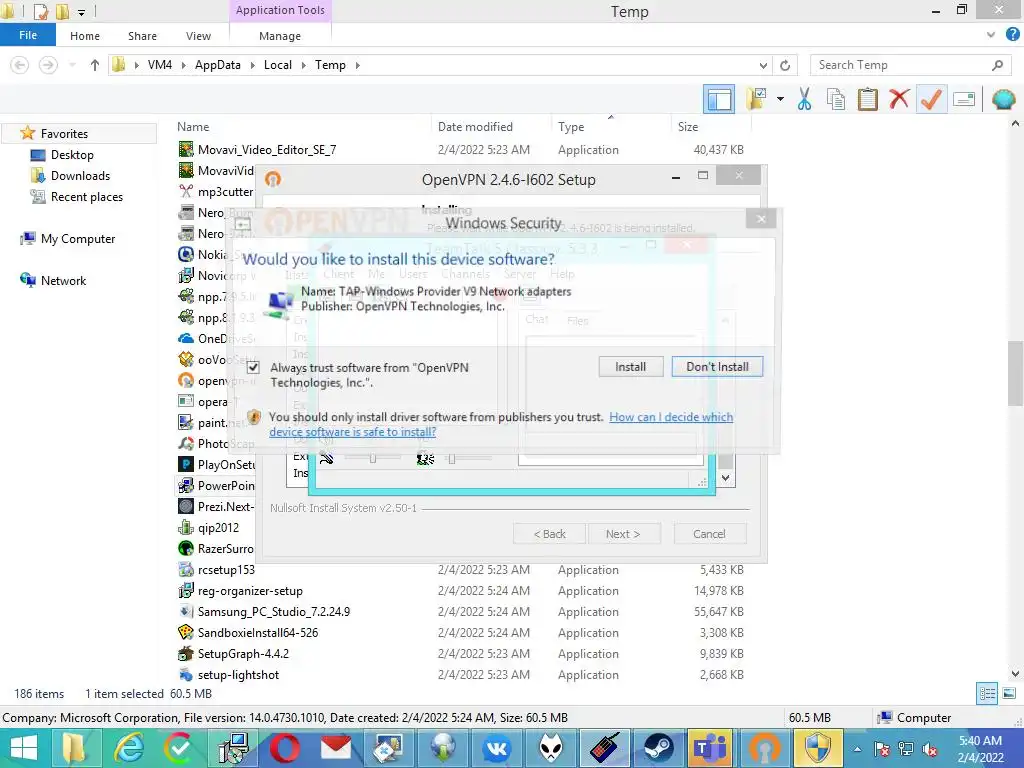Open Desktop in Favorites
The height and width of the screenshot is (768, 1024).
pos(72,155)
